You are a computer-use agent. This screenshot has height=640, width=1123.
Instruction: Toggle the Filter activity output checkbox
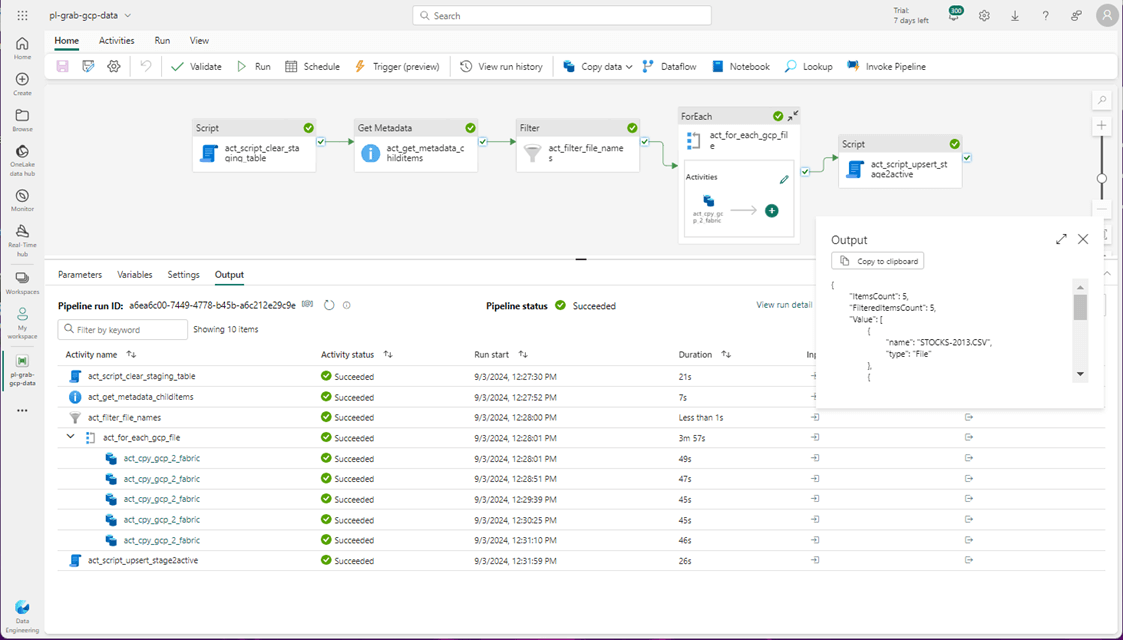coord(645,142)
